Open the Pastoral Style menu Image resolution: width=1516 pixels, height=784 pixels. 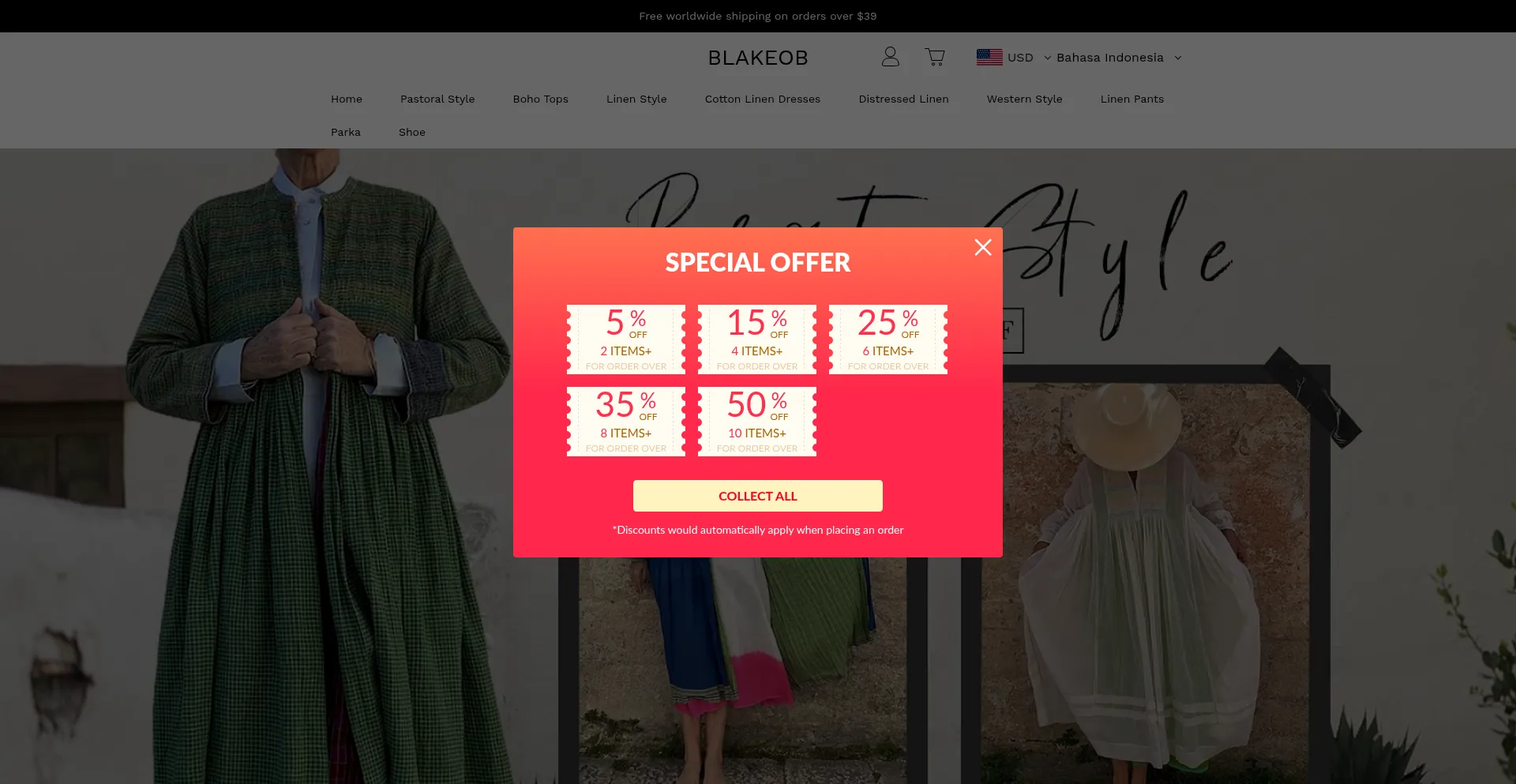pyautogui.click(x=437, y=99)
